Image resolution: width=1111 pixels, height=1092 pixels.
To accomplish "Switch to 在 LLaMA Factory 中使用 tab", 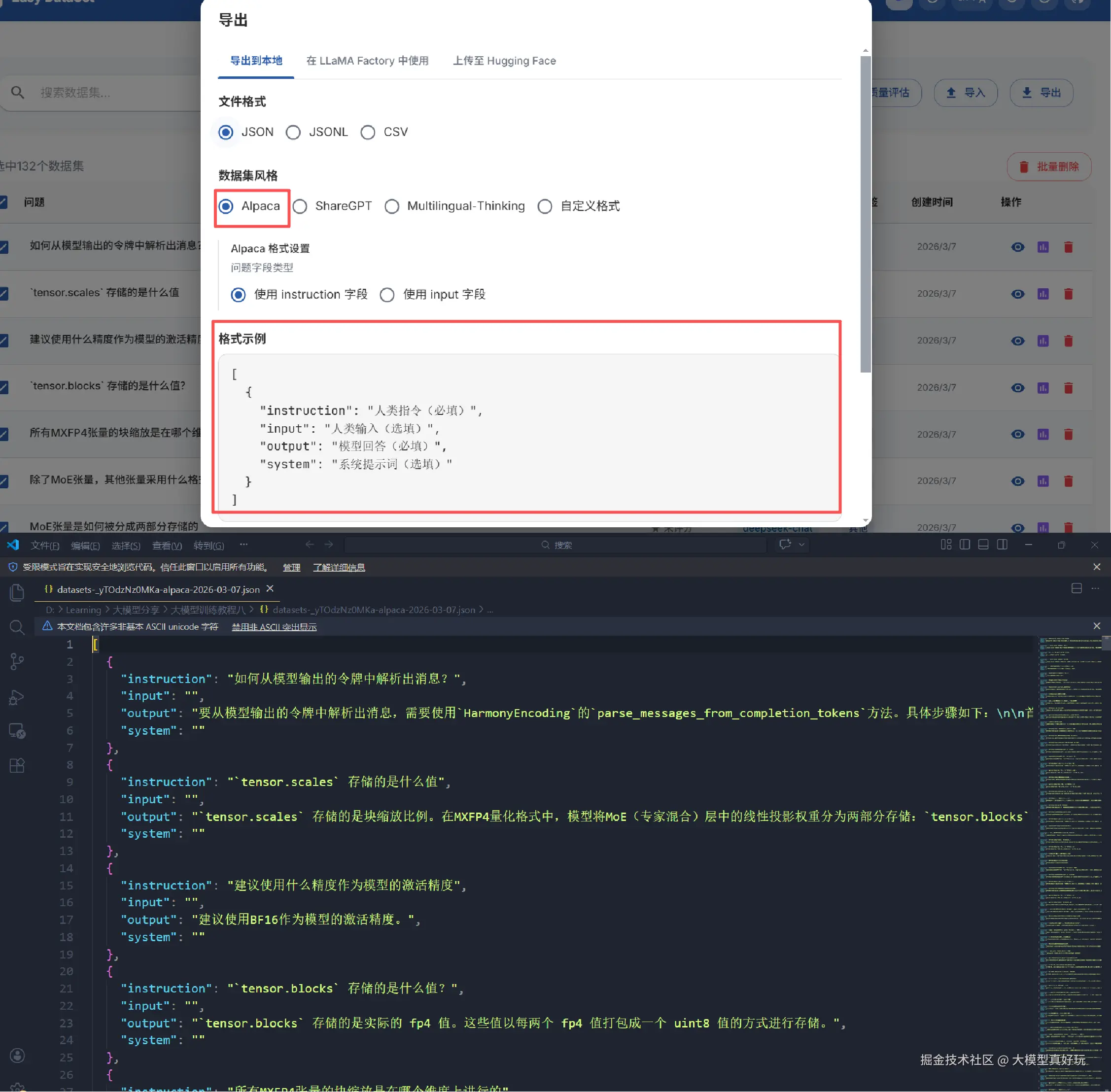I will pos(367,61).
